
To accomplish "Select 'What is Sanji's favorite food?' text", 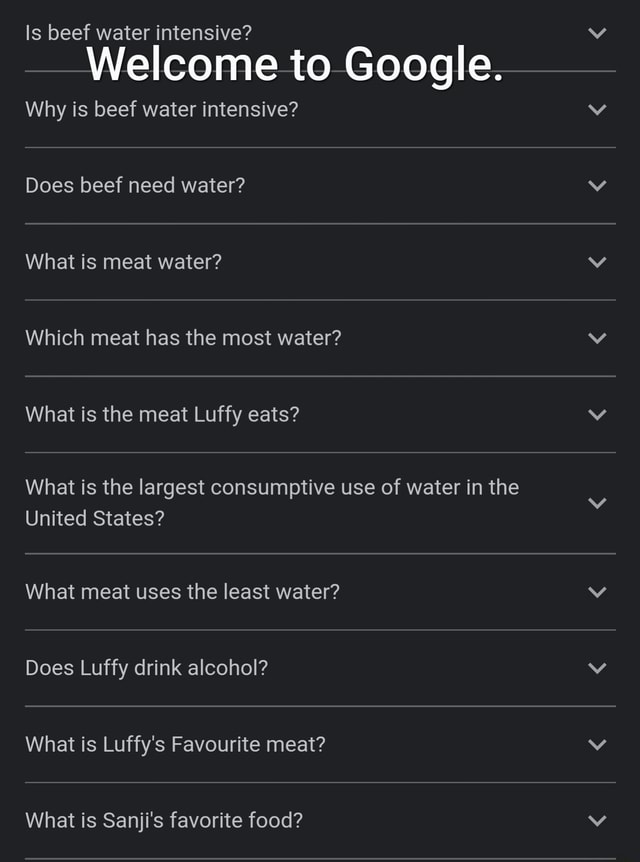I will 163,820.
